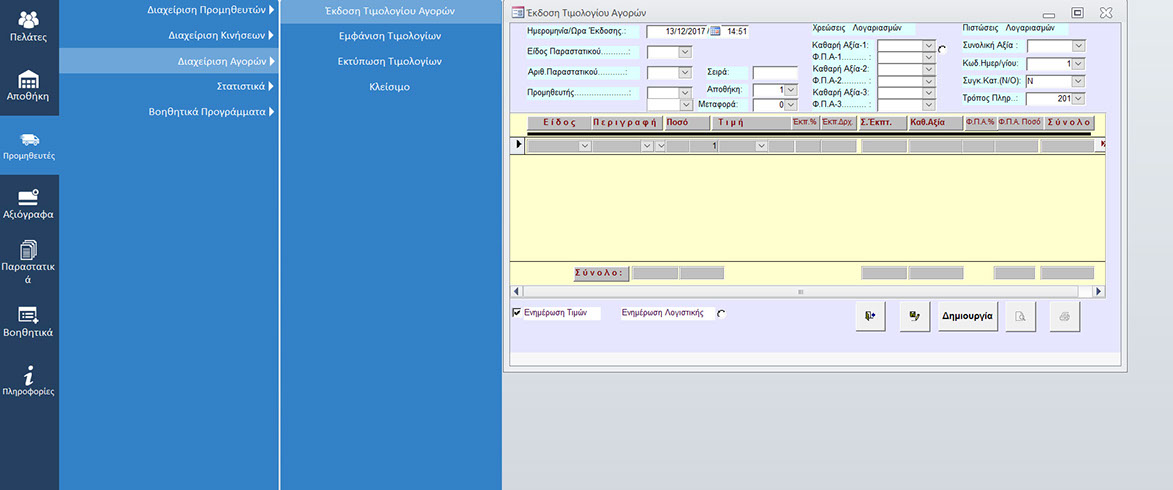Expand the Συνολική Αξία dropdown
The image size is (1173, 490).
click(x=1077, y=46)
